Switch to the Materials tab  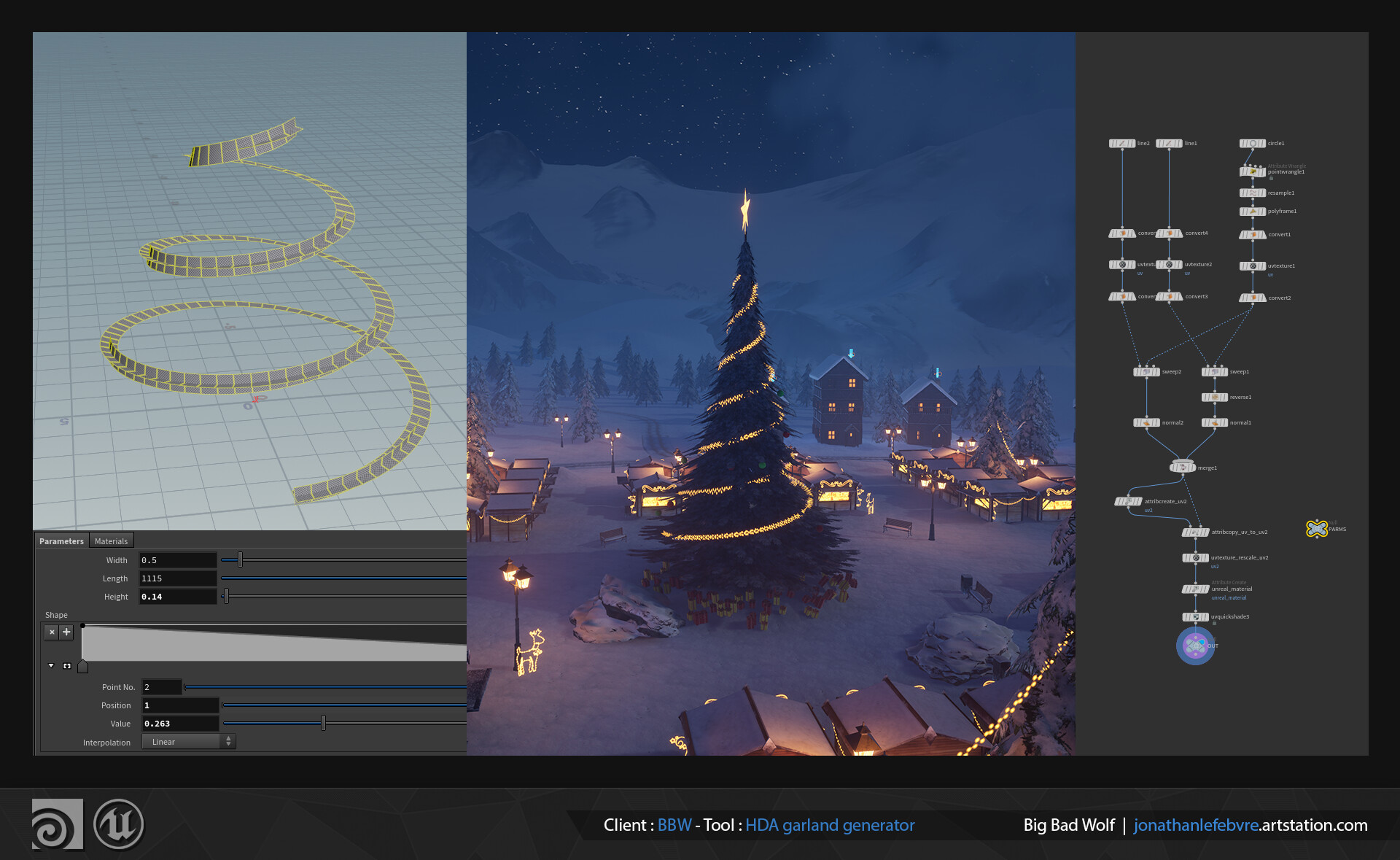[x=111, y=541]
